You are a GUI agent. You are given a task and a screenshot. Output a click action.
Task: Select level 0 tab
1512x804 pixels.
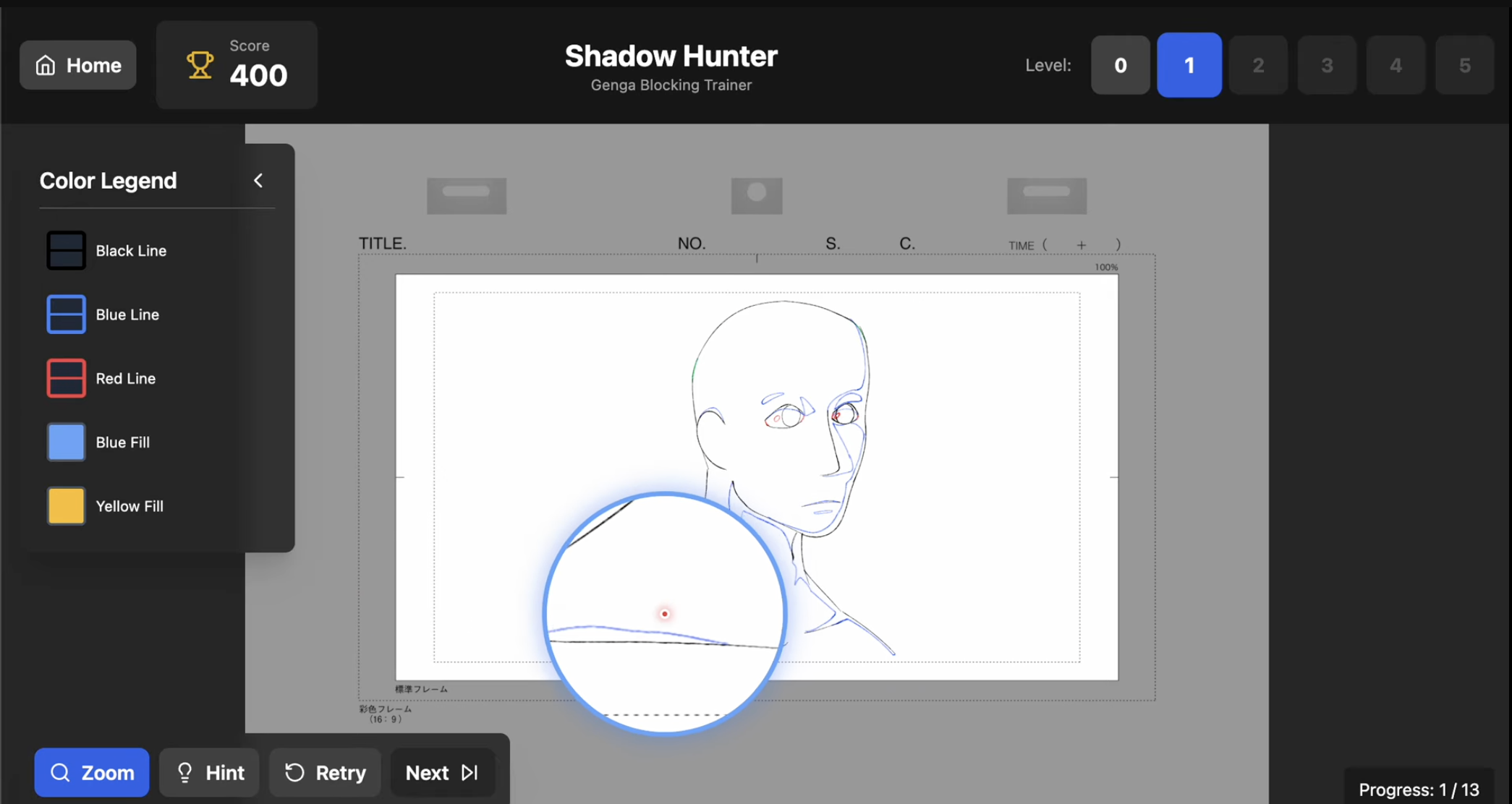coord(1120,65)
